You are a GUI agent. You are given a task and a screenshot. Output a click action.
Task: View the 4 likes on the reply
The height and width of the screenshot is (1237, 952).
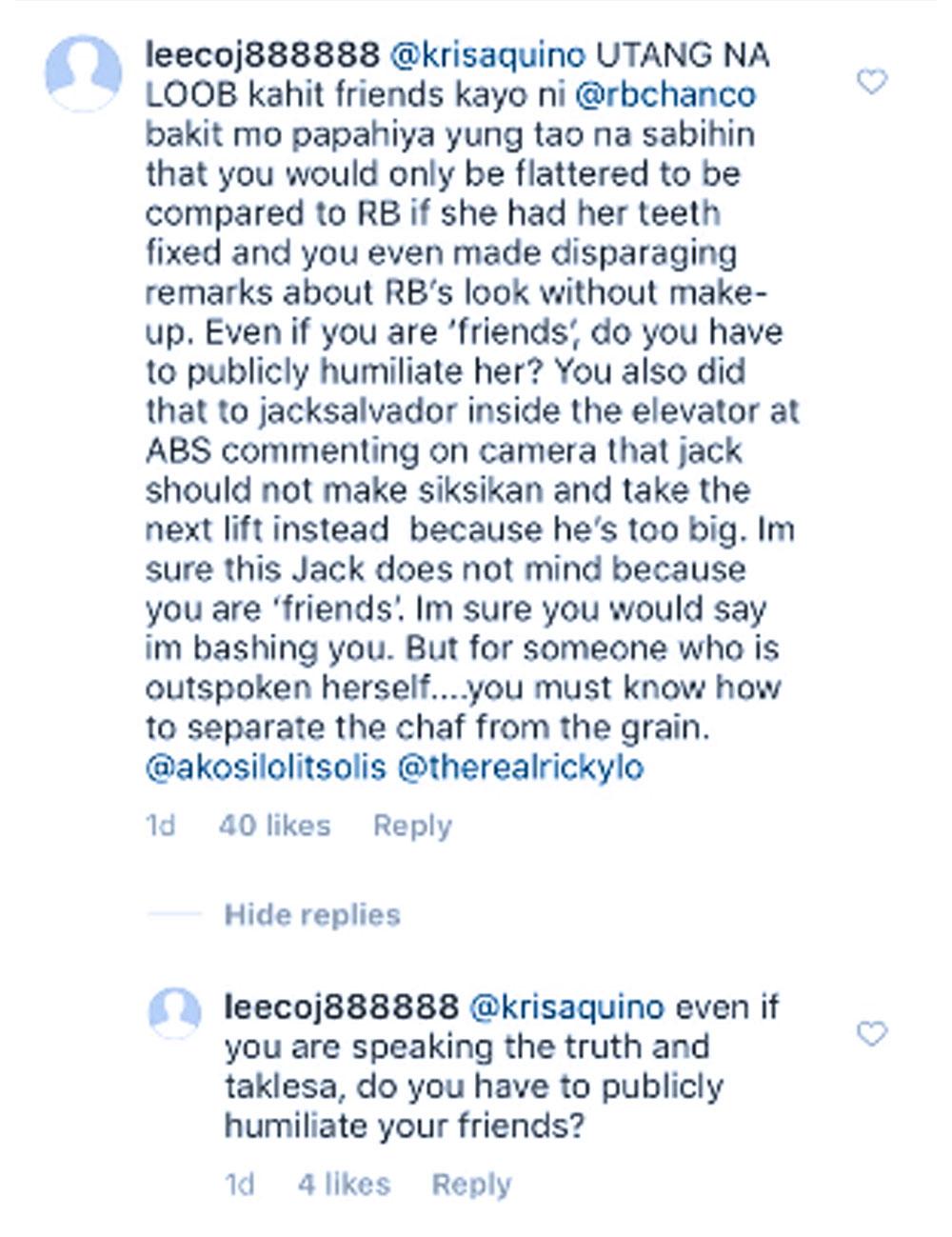click(x=344, y=1185)
